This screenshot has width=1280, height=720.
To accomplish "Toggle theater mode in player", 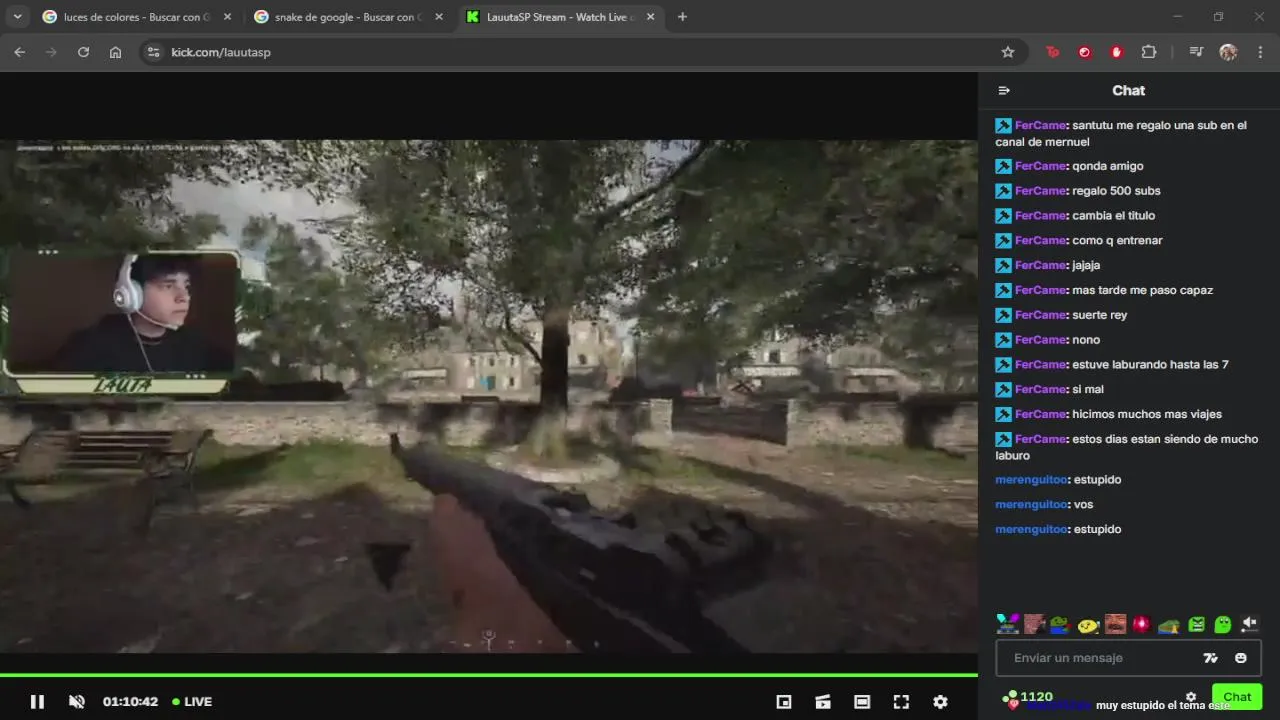I will point(862,702).
